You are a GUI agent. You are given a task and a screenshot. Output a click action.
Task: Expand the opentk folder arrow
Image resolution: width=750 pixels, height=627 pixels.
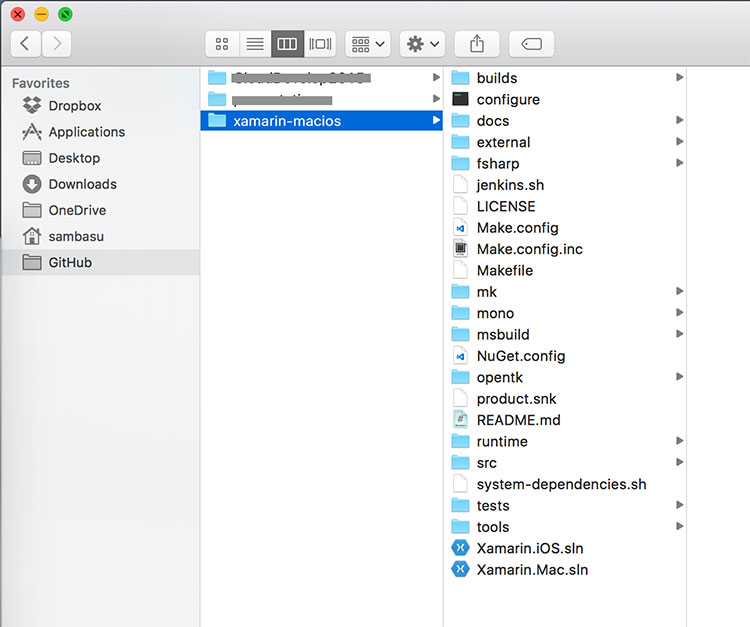[679, 376]
